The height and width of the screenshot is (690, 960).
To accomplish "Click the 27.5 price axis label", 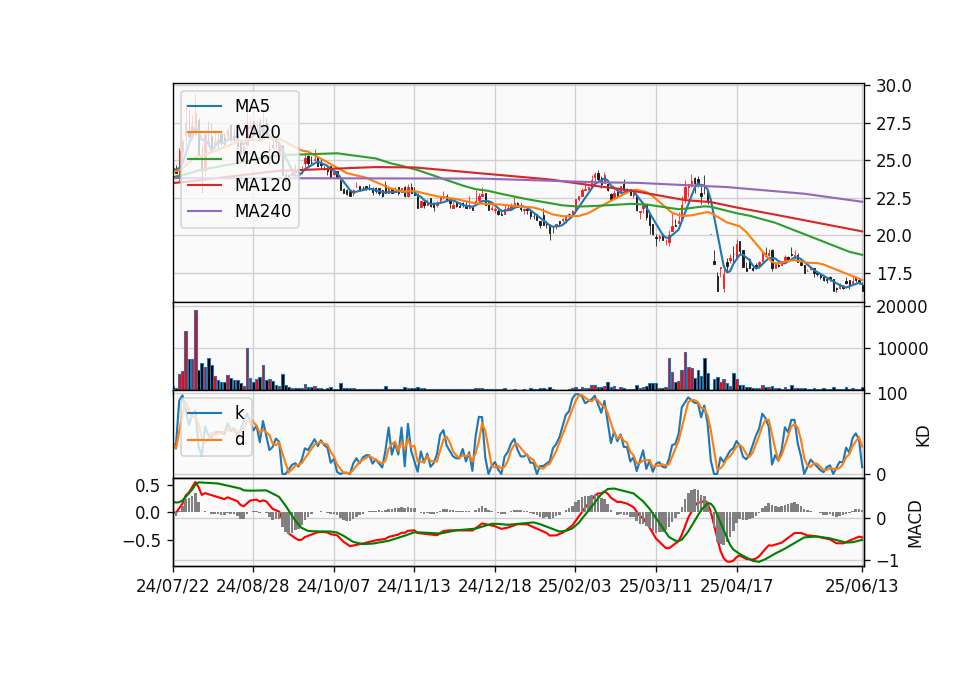I will tap(894, 124).
